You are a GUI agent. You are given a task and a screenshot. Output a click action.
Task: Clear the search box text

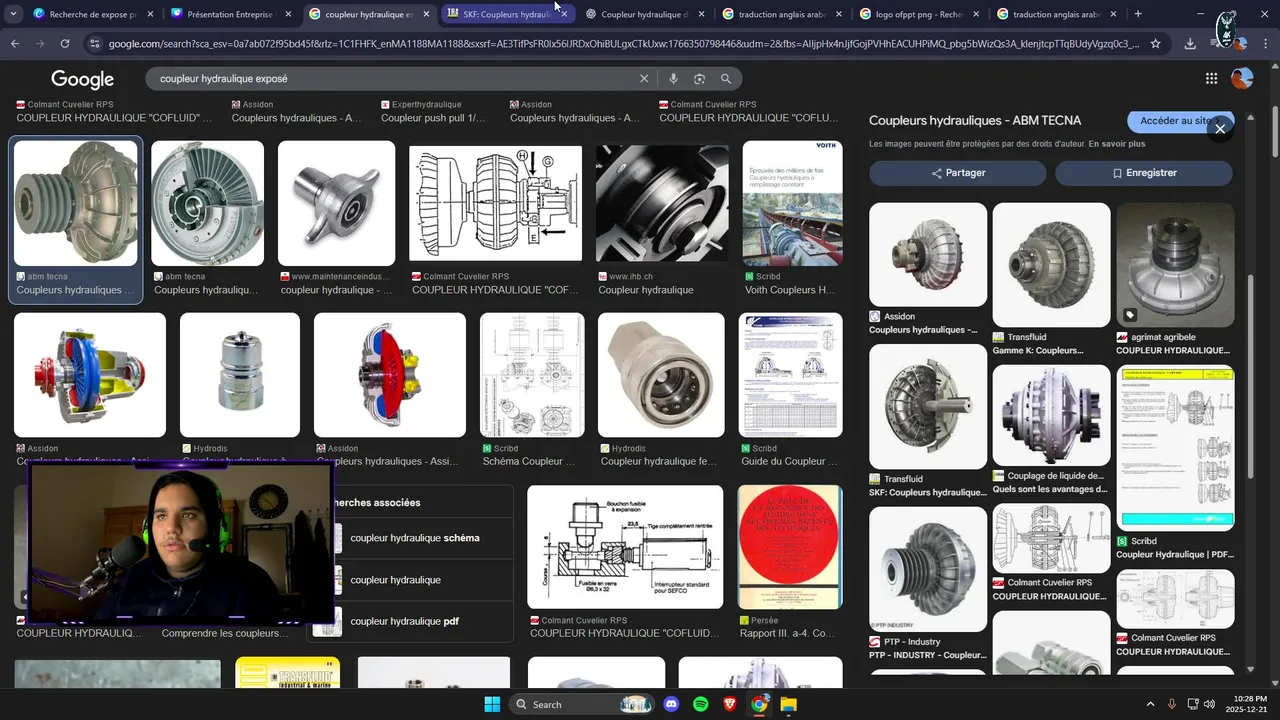tap(644, 79)
